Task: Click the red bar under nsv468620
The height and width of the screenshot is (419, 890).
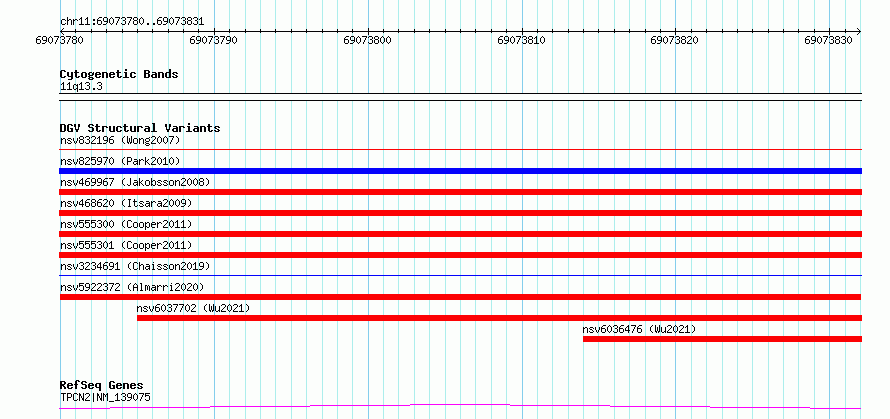Action: [460, 213]
